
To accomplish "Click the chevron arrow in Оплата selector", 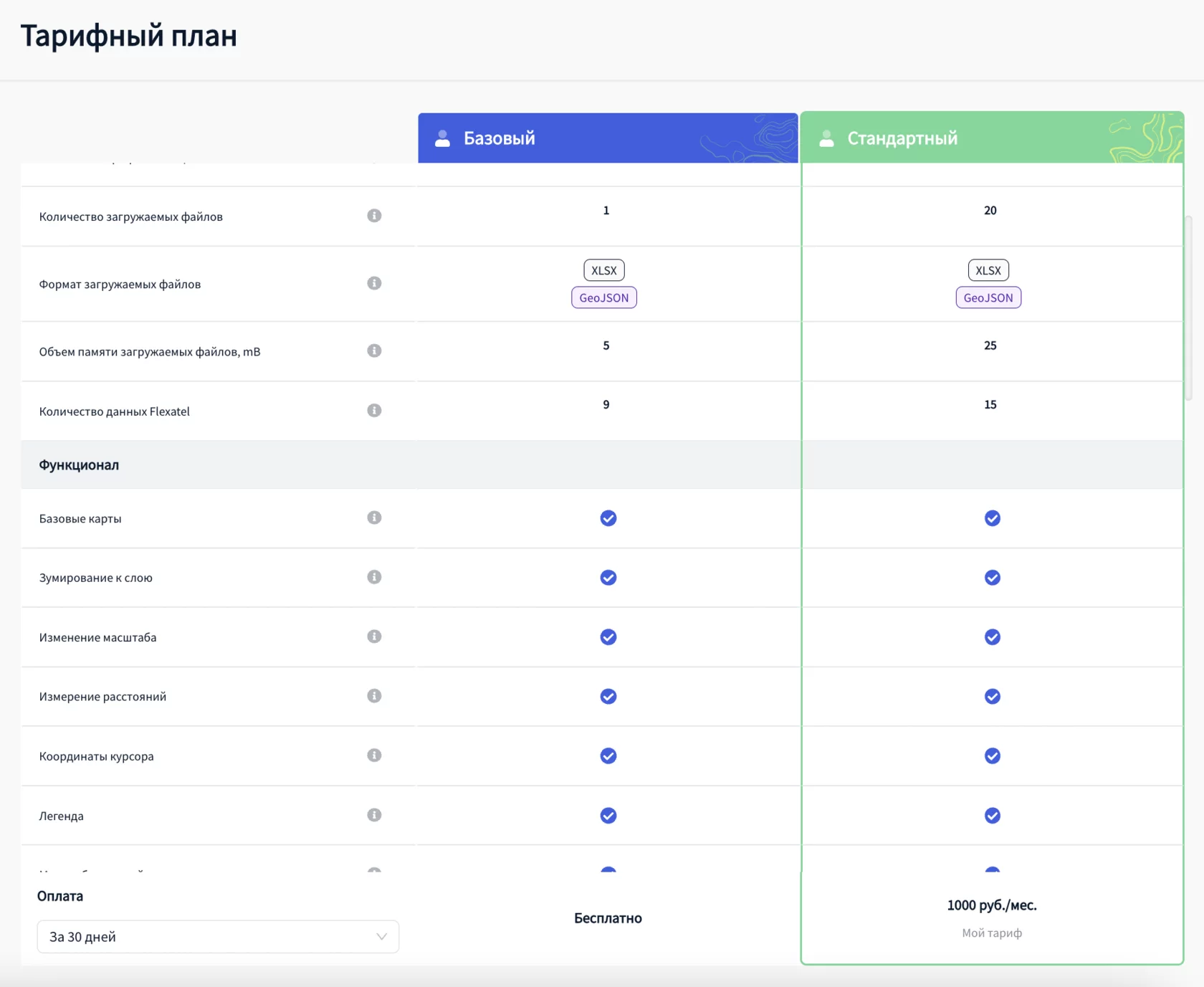I will point(381,937).
